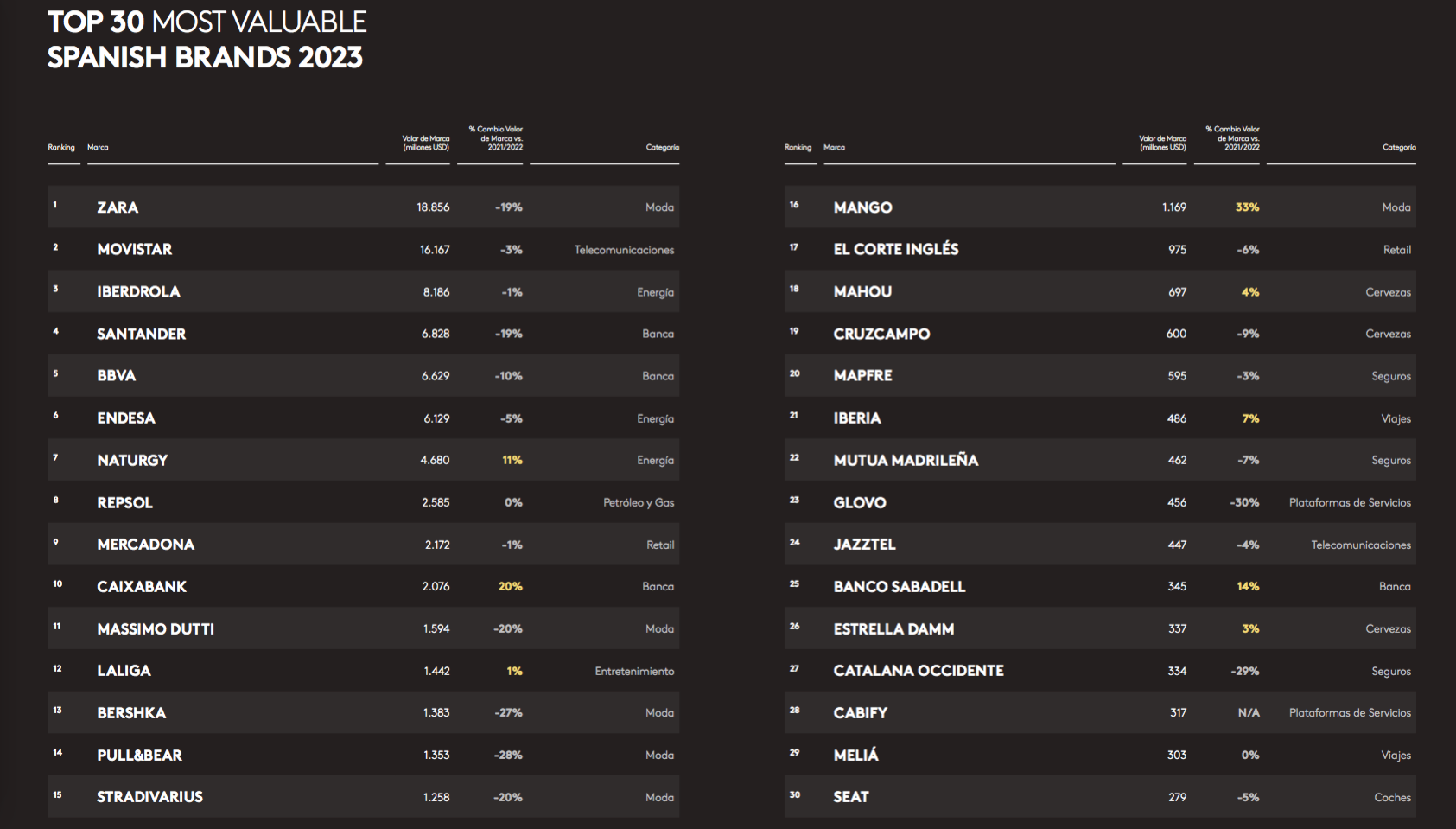Select Mercadona's Retail category
The image size is (1456, 829).
660,545
